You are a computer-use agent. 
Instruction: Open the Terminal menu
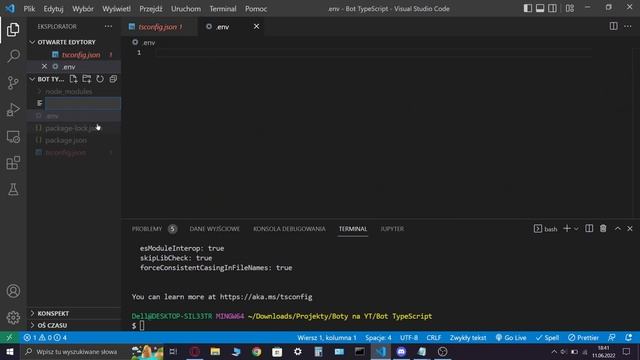(223, 9)
